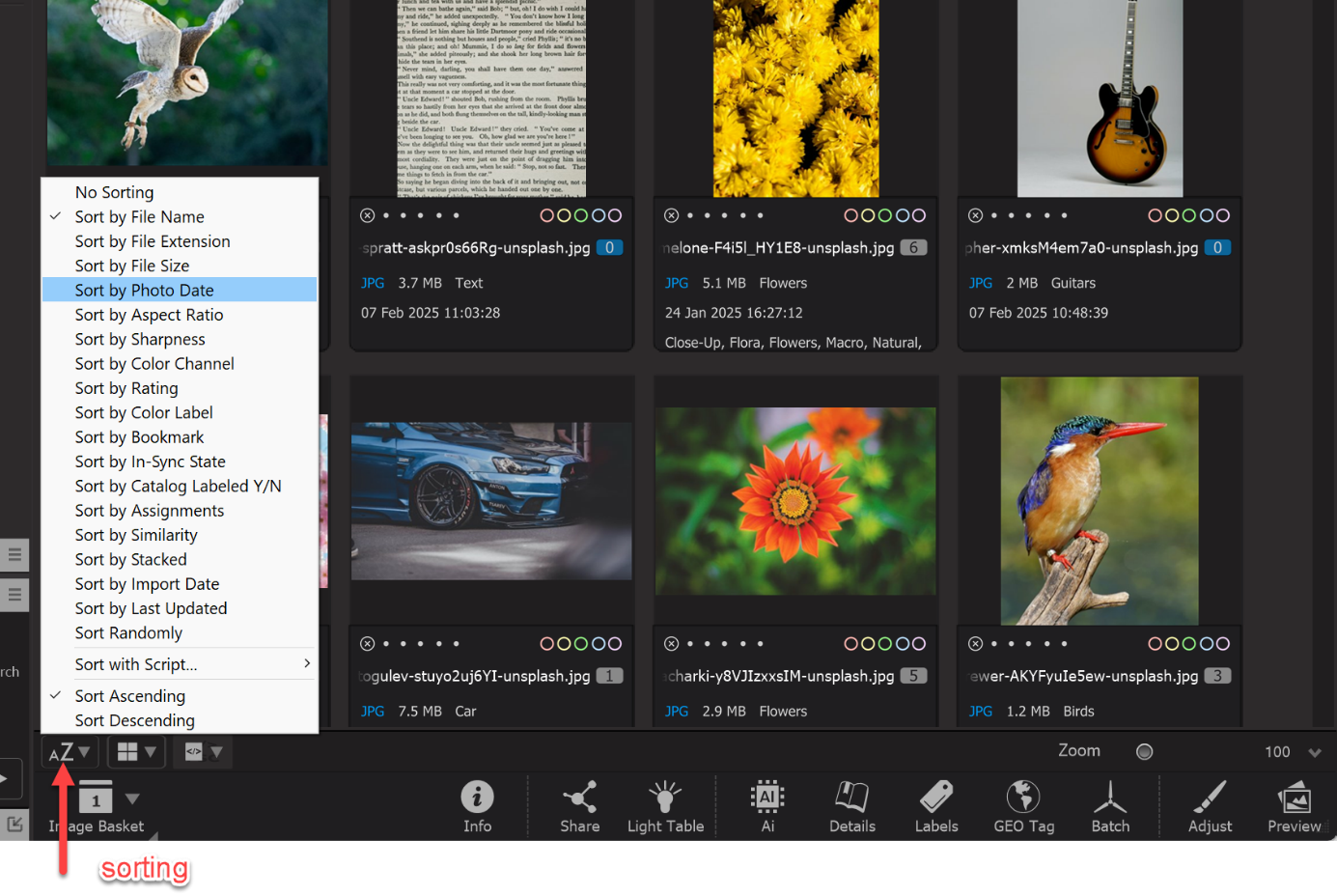1337x896 pixels.
Task: Switch to Sort Descending
Action: (180, 720)
